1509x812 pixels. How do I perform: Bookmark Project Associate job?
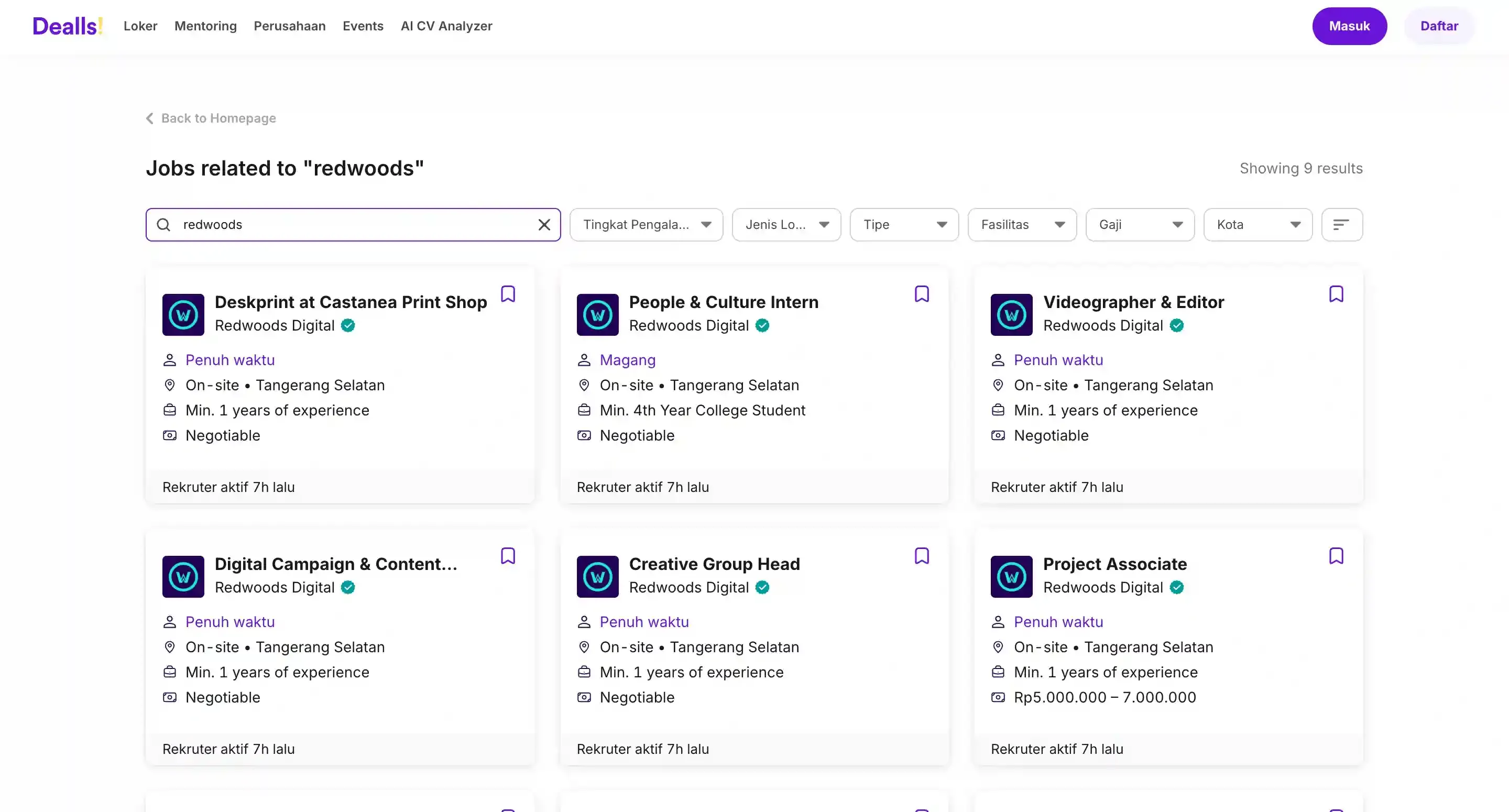pos(1336,556)
